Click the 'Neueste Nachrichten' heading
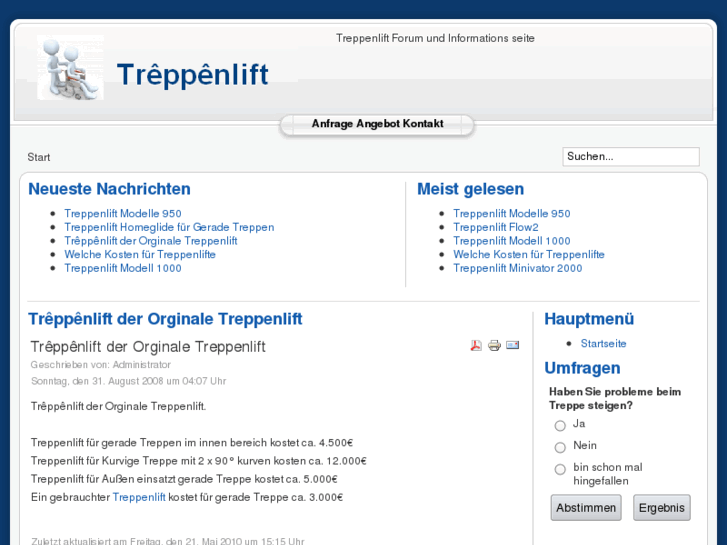 pos(109,189)
